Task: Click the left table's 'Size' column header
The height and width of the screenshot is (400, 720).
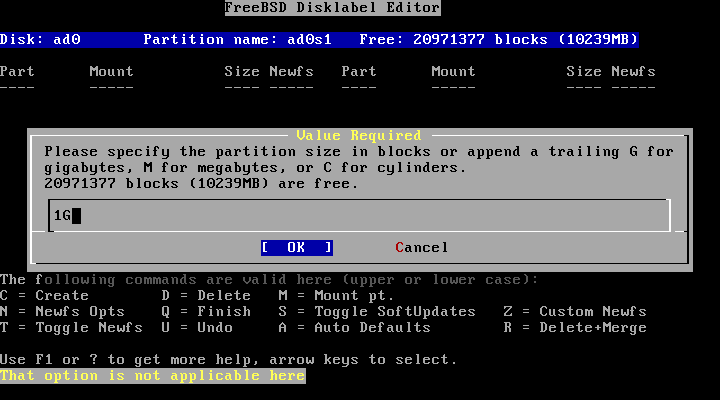Action: click(x=242, y=72)
